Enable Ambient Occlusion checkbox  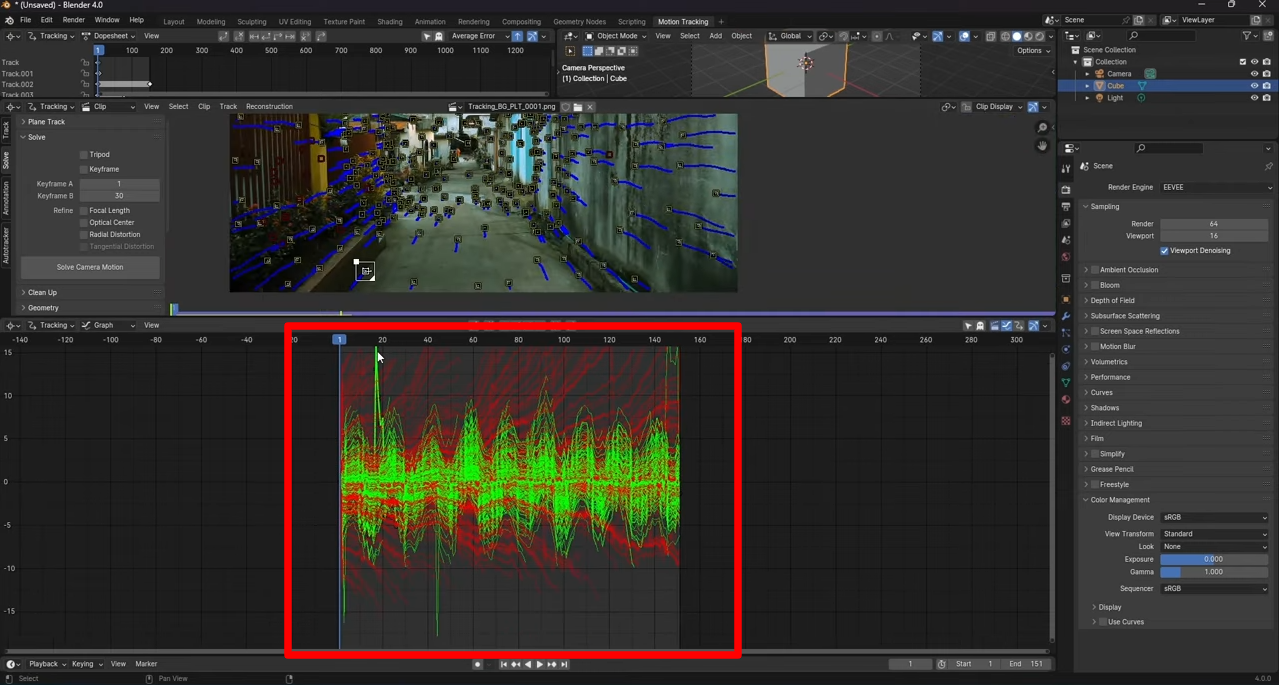(1095, 270)
